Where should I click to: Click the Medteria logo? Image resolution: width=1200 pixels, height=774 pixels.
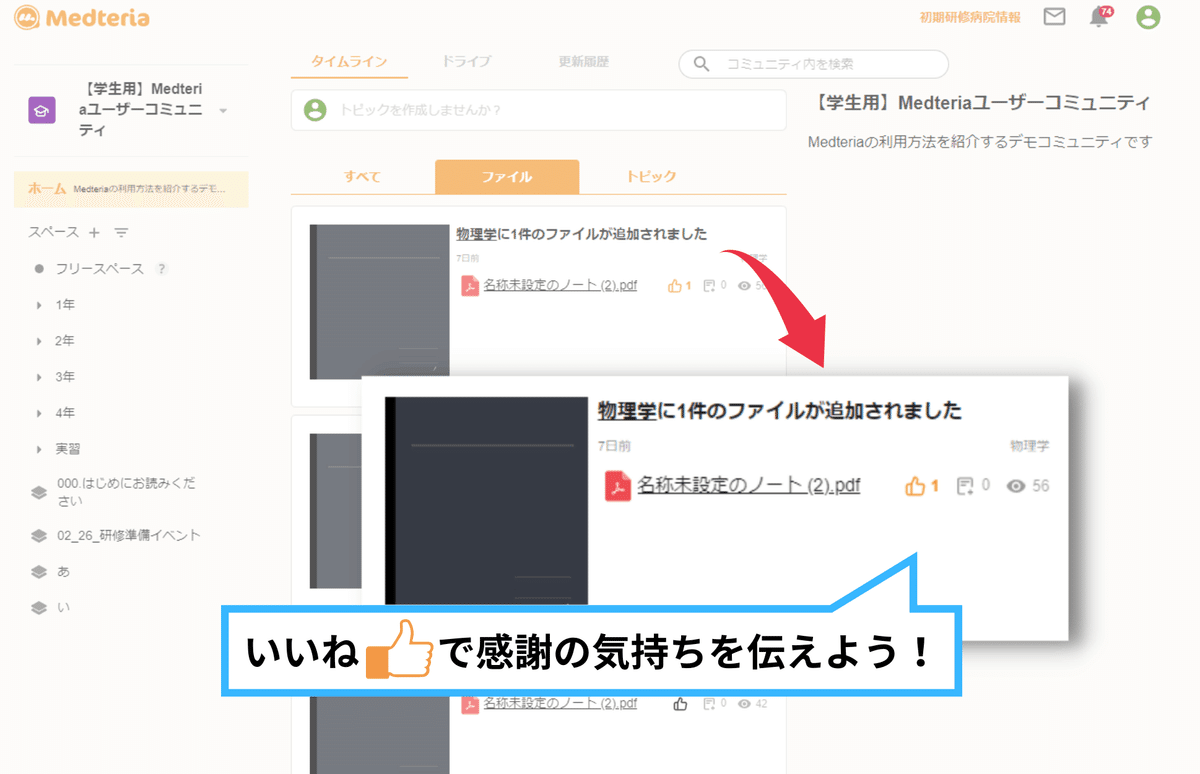[x=83, y=18]
